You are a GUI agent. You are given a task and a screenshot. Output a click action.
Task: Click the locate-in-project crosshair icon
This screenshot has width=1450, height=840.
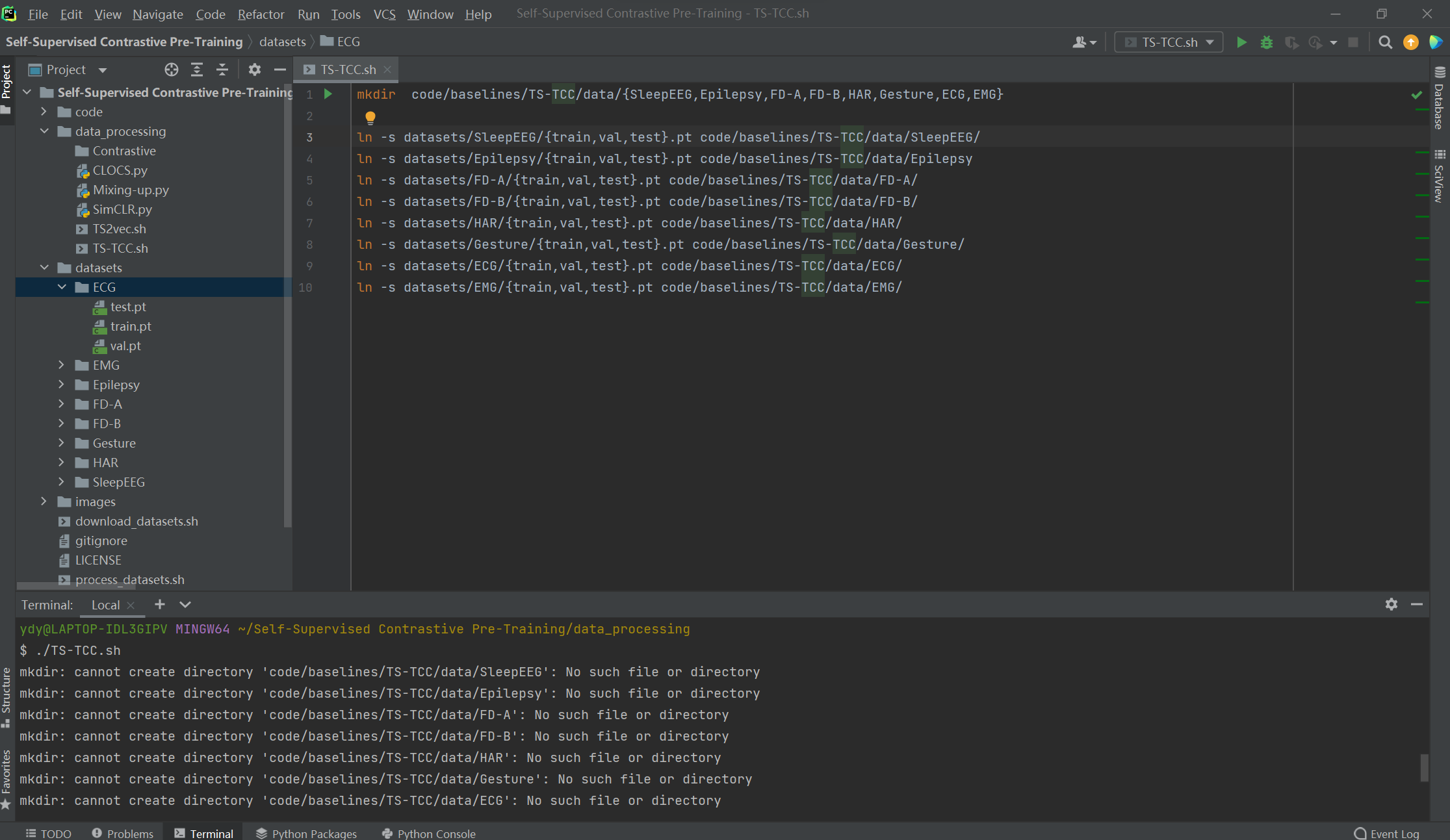[x=171, y=70]
